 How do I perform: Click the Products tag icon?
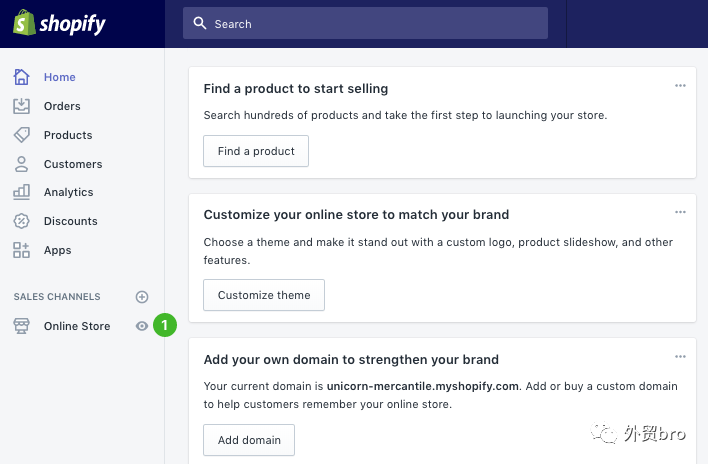click(x=22, y=135)
